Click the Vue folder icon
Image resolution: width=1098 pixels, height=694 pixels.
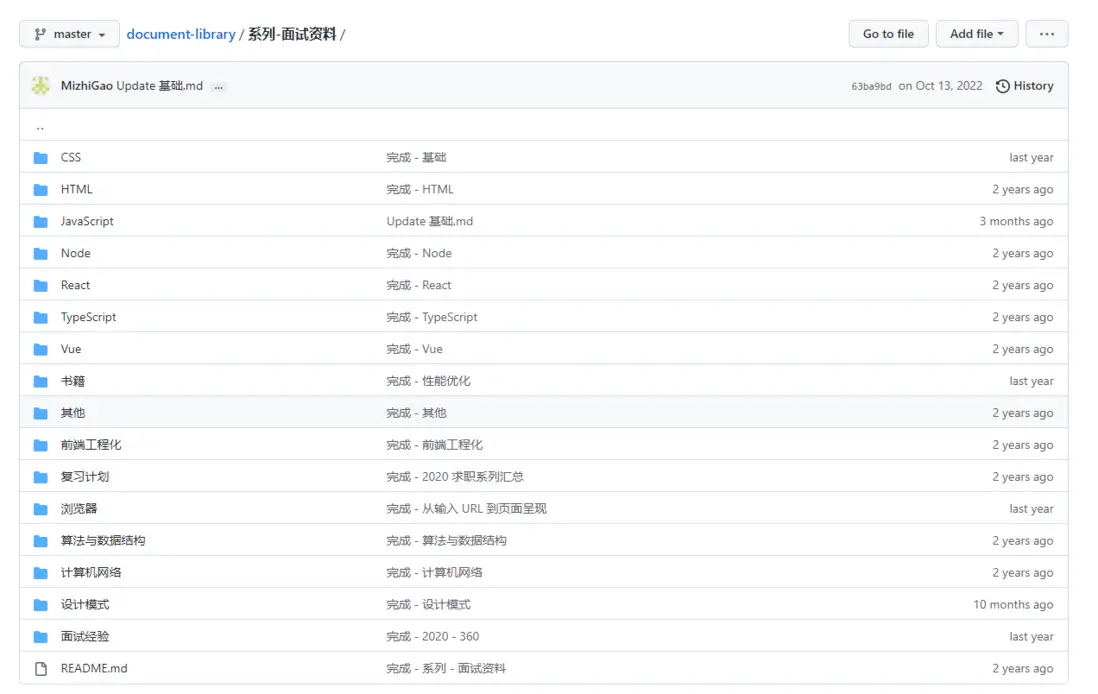tap(41, 349)
